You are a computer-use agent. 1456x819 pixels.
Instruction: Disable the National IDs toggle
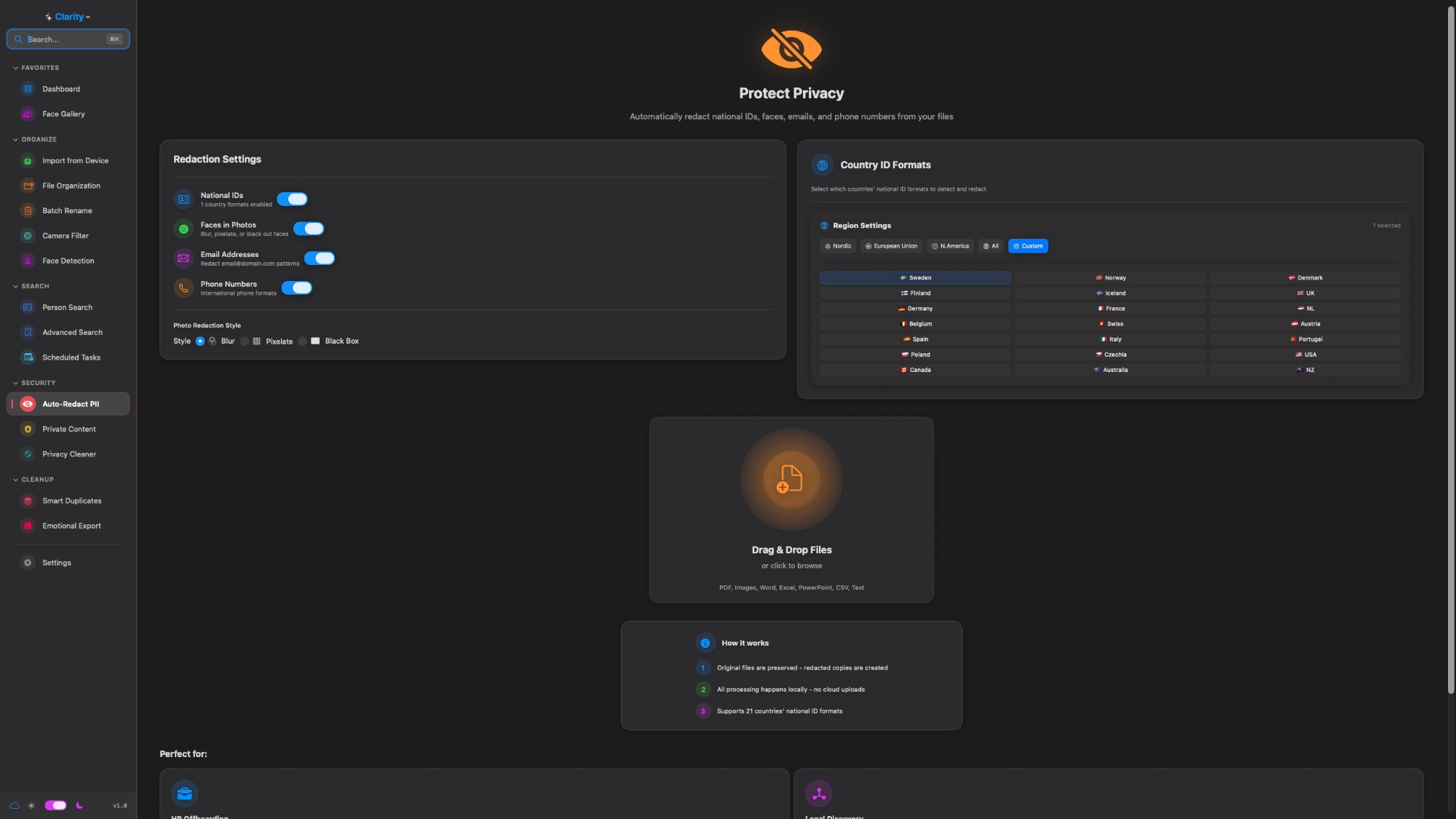point(292,199)
